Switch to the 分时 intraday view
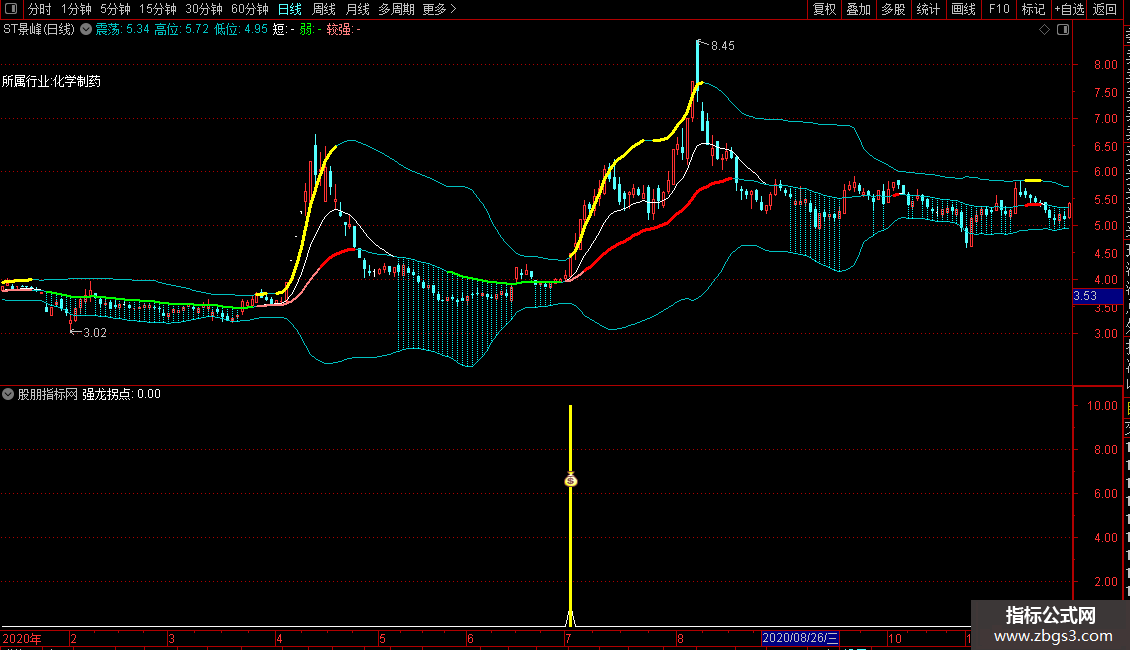Screen dimensions: 1130x650 click(40, 9)
